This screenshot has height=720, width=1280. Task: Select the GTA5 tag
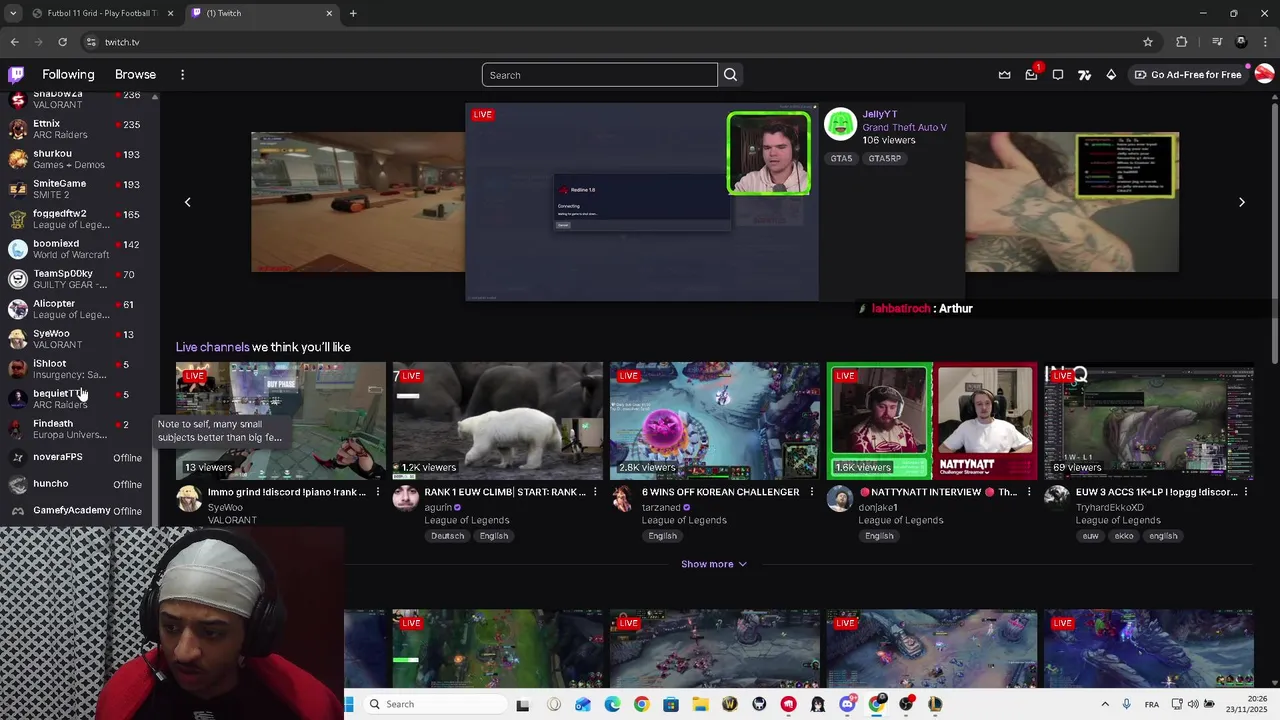pos(841,158)
